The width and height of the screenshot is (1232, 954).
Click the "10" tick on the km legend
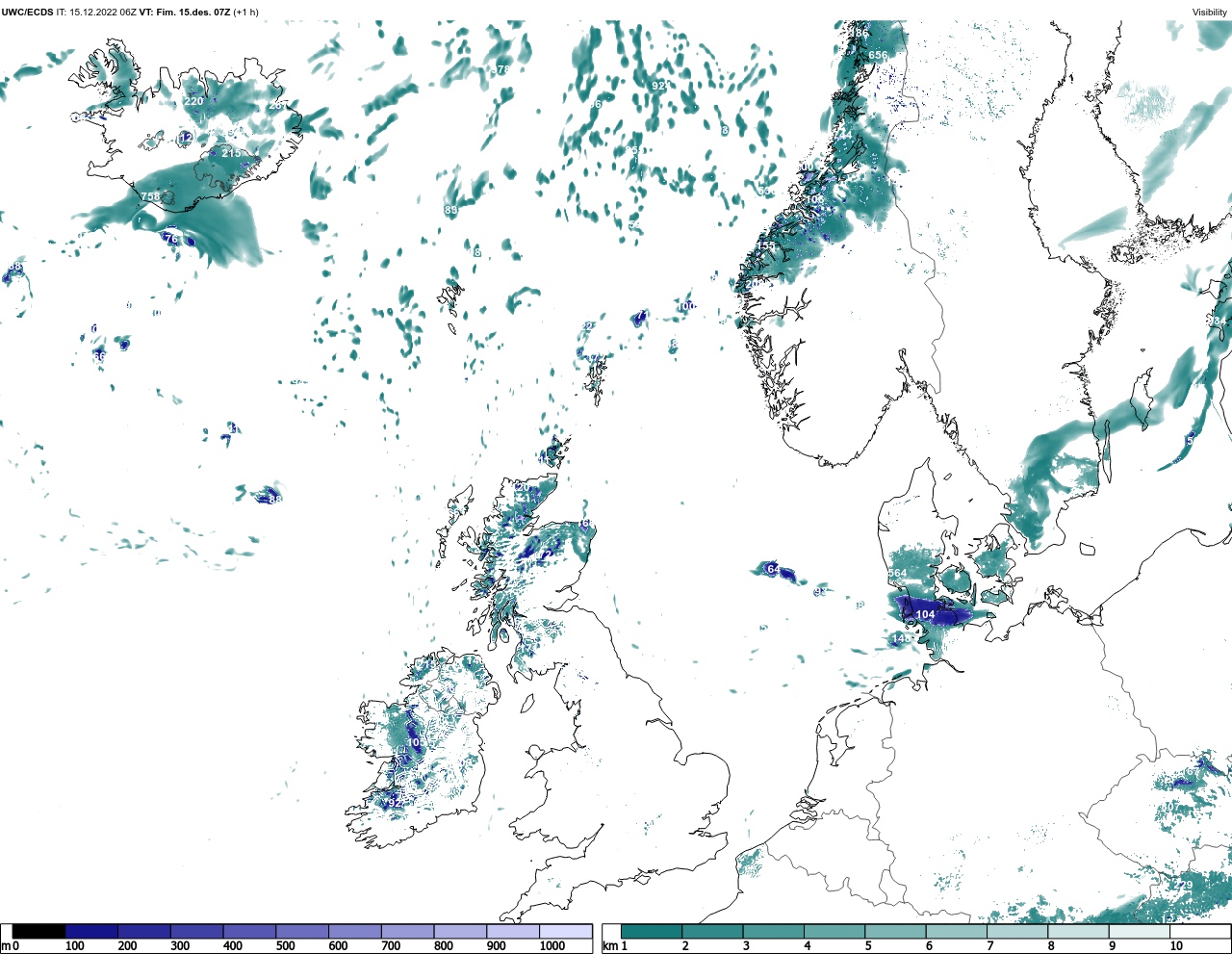(1176, 946)
